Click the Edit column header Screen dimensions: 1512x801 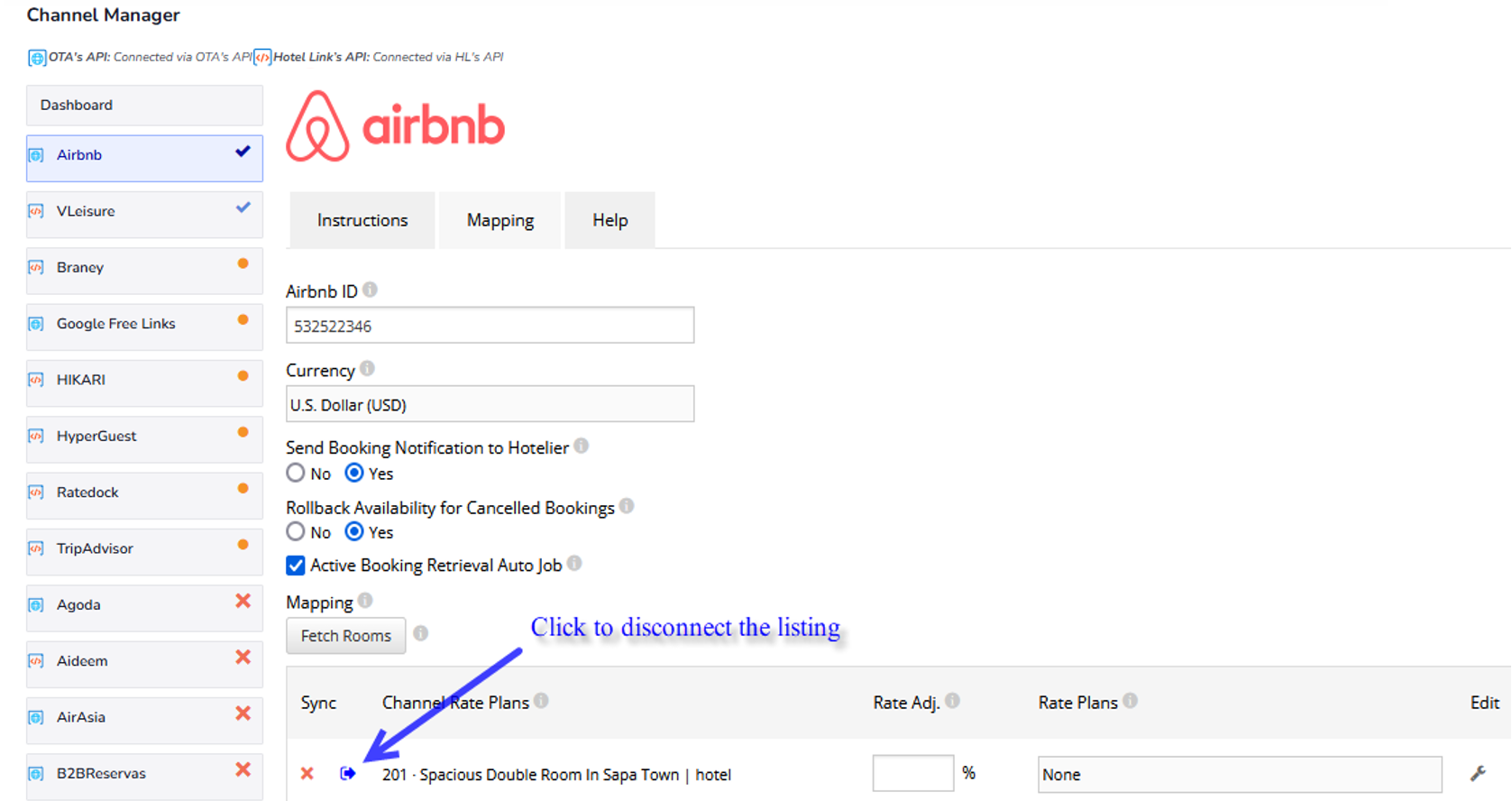[1485, 703]
